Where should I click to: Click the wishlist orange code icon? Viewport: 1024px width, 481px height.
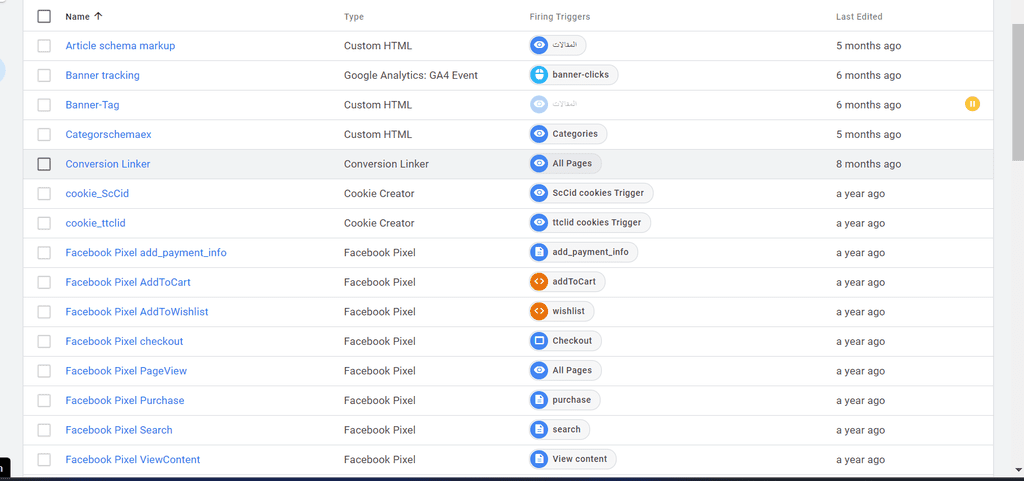[x=539, y=311]
